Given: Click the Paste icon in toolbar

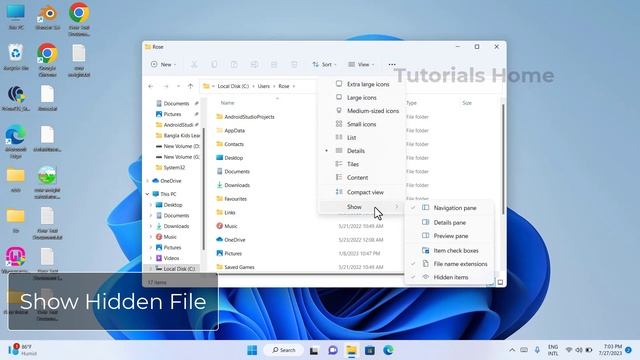Looking at the screenshot, I should (234, 64).
